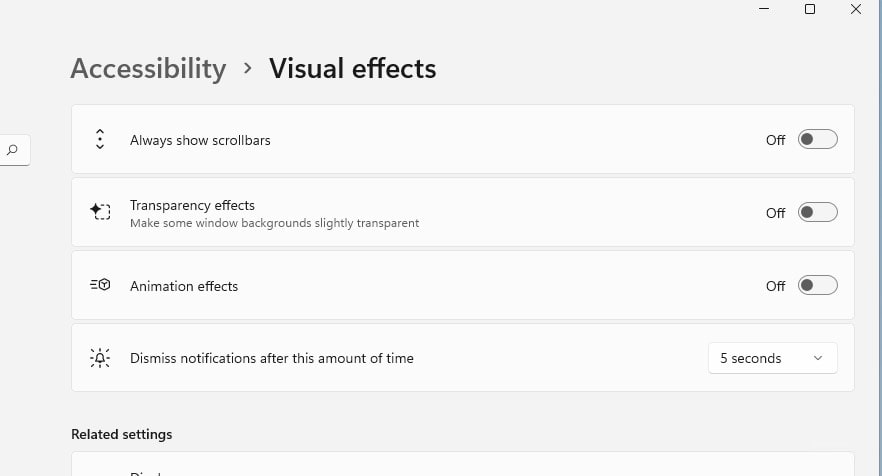Image resolution: width=882 pixels, height=476 pixels.
Task: Enable the Always show scrollbars toggle
Action: tap(817, 140)
